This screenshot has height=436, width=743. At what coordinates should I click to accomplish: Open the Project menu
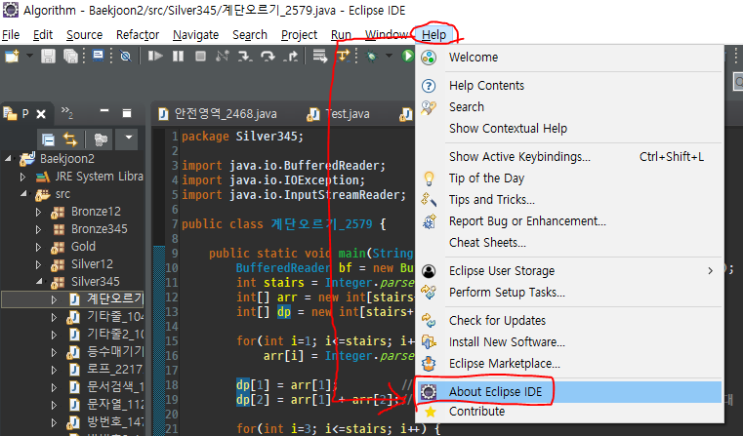tap(299, 35)
